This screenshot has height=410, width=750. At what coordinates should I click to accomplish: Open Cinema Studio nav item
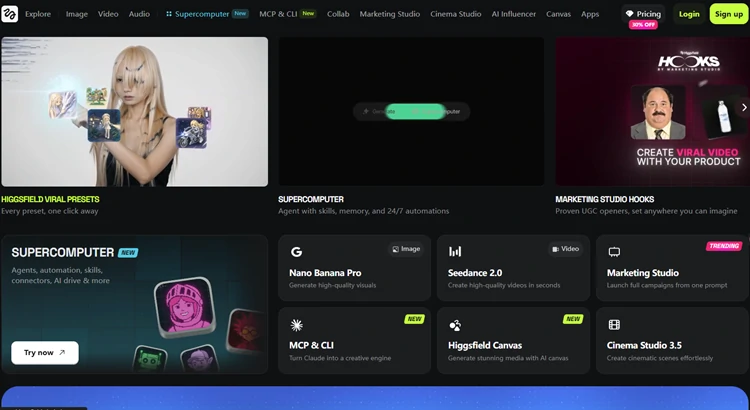coord(456,14)
